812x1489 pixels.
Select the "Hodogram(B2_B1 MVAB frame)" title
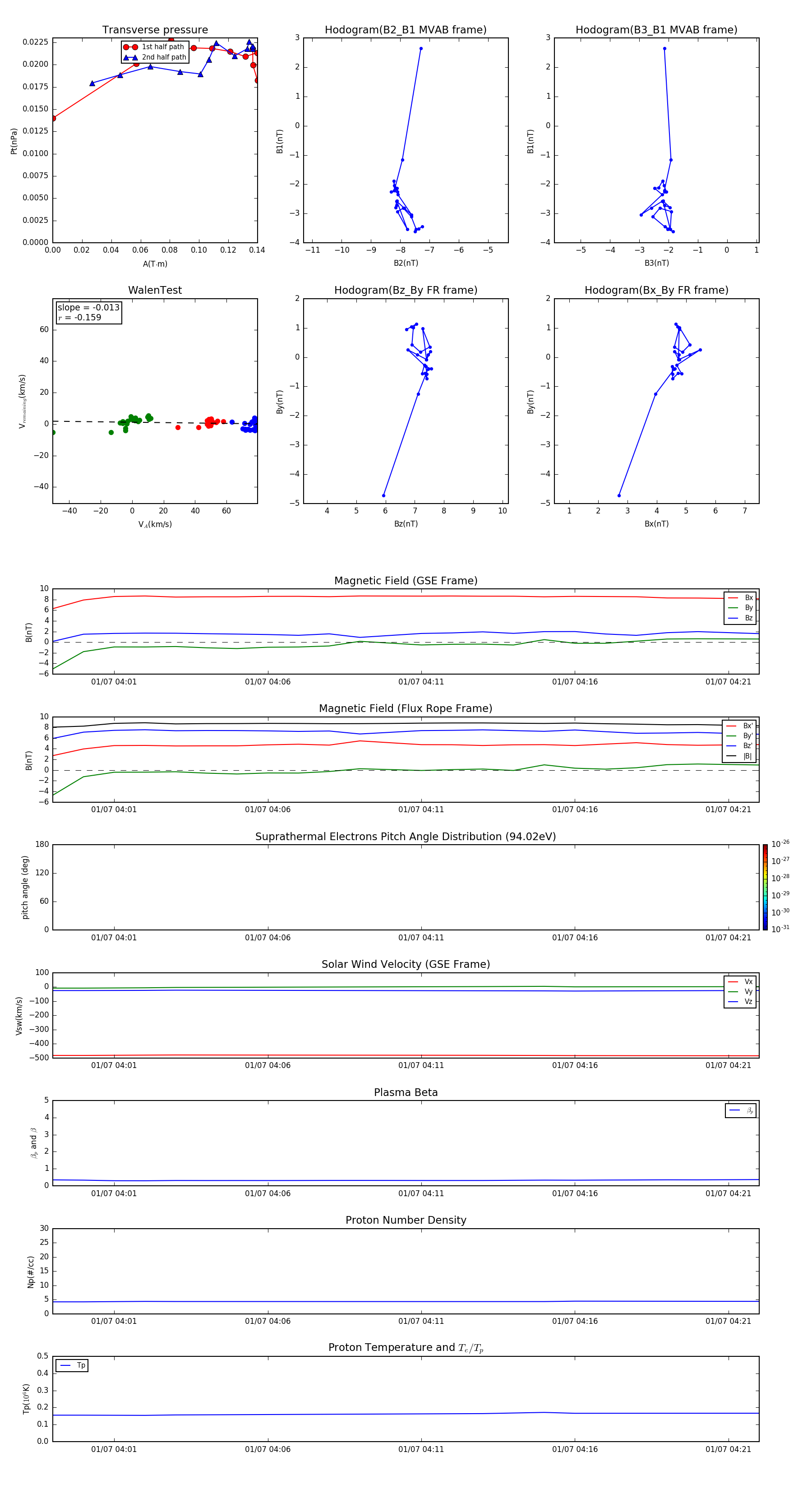click(406, 30)
